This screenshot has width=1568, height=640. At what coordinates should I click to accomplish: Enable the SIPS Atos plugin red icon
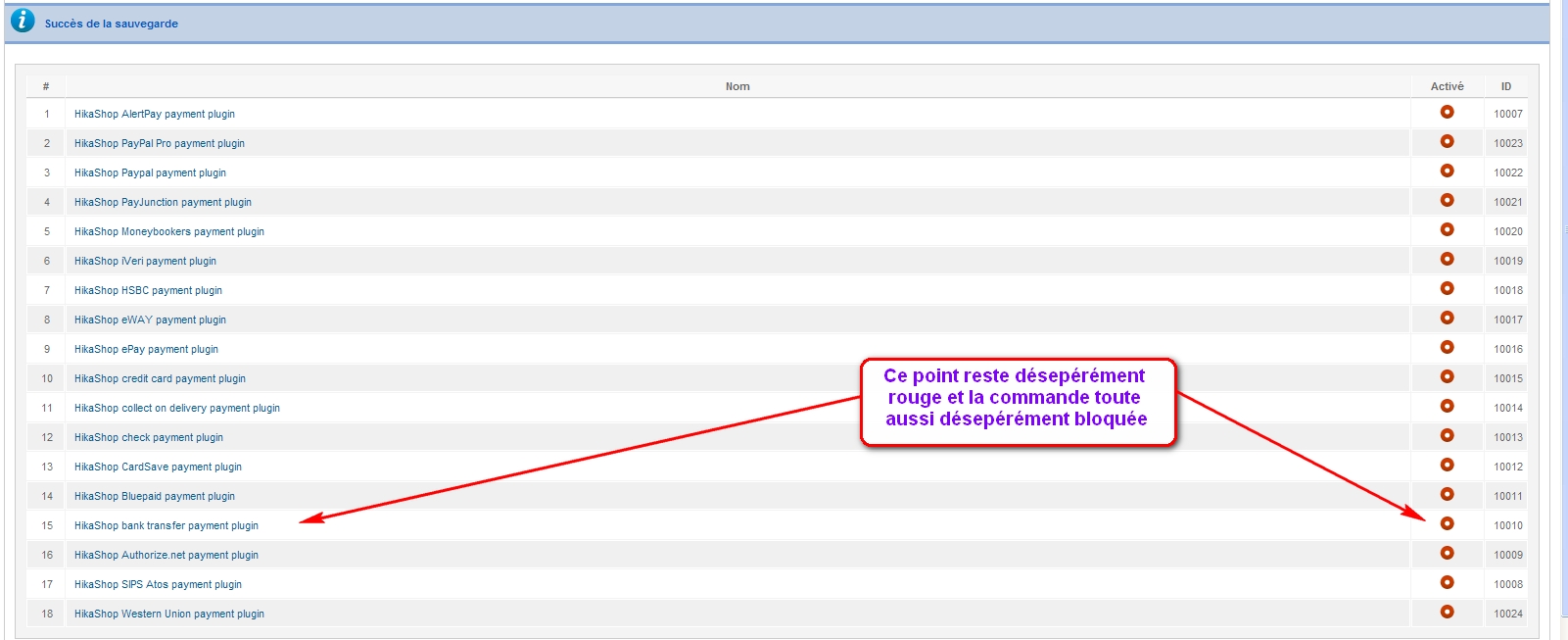click(1447, 583)
